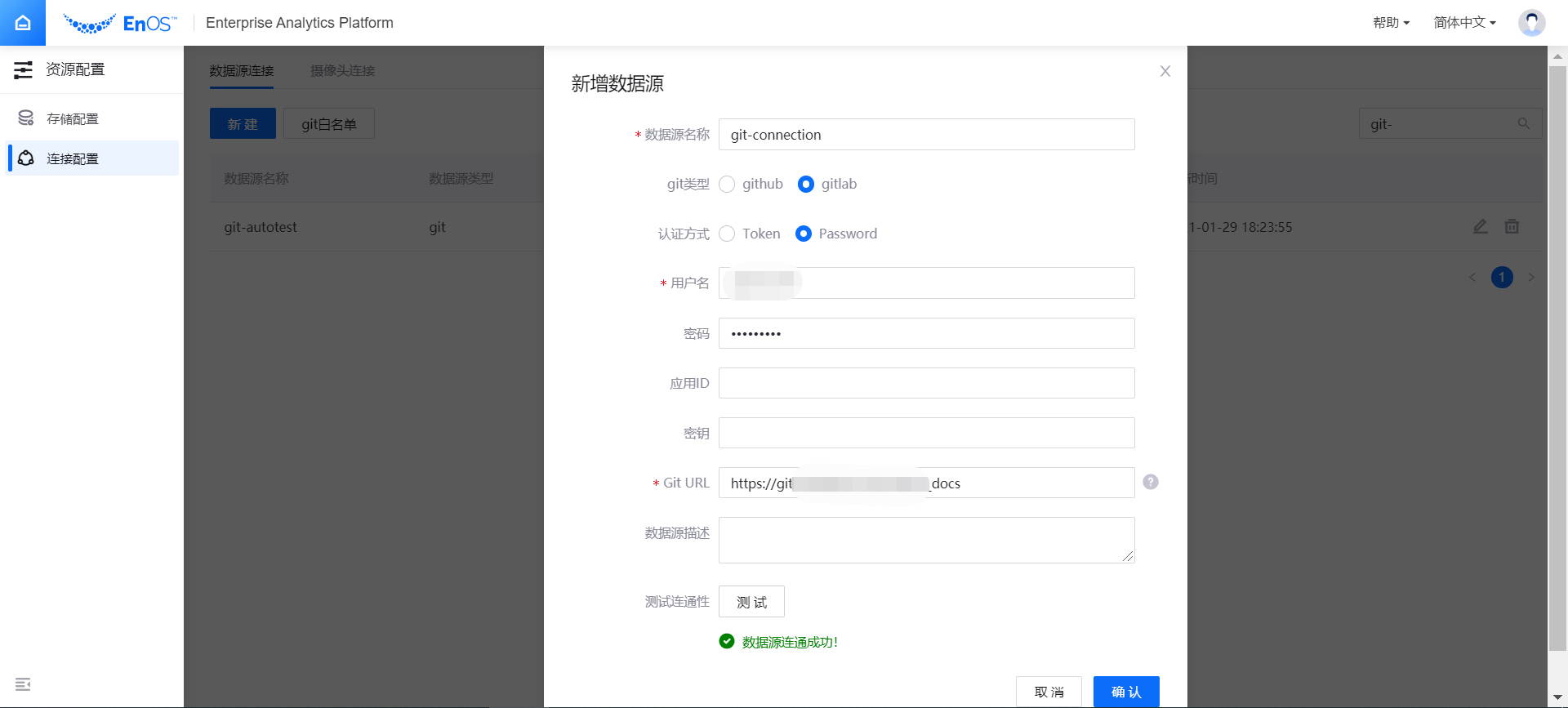Click 确认 to confirm the data source
1568x708 pixels.
tap(1126, 692)
